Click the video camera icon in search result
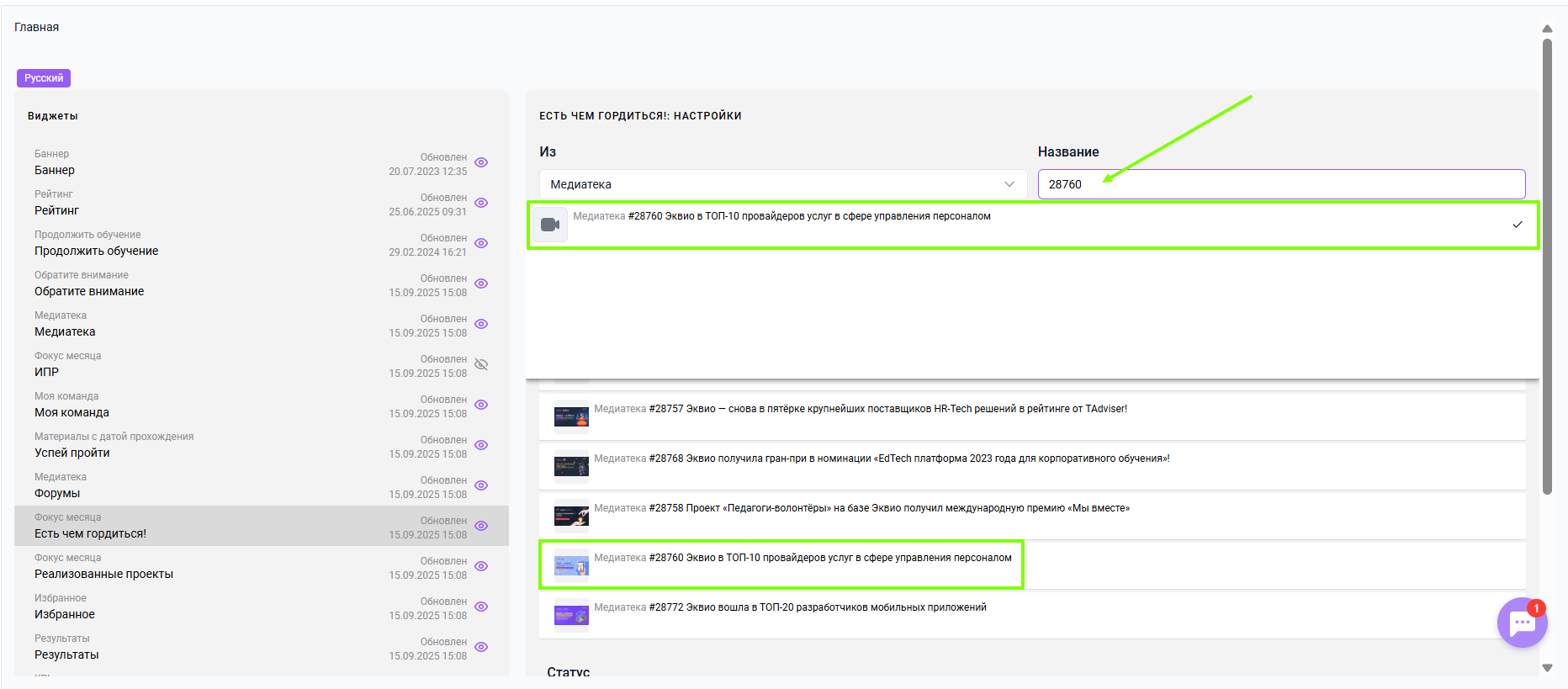Image resolution: width=1568 pixels, height=689 pixels. [550, 225]
